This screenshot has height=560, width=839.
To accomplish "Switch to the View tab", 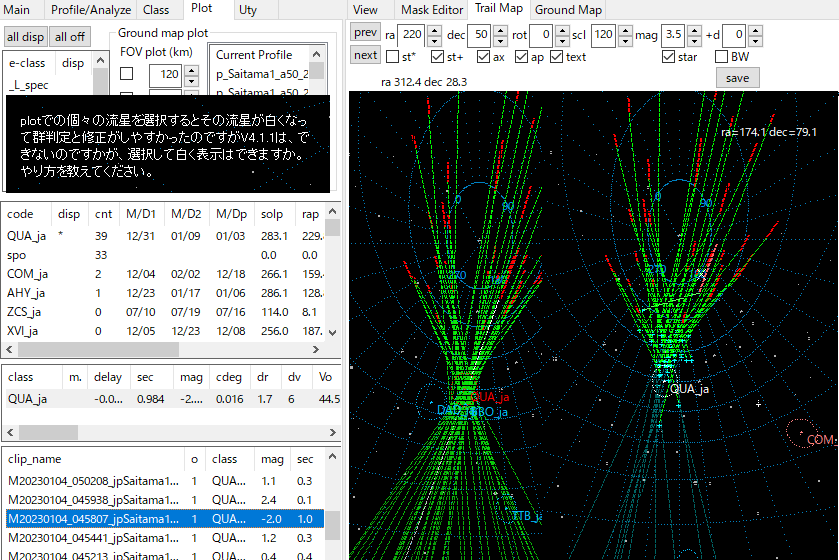I will pos(365,10).
